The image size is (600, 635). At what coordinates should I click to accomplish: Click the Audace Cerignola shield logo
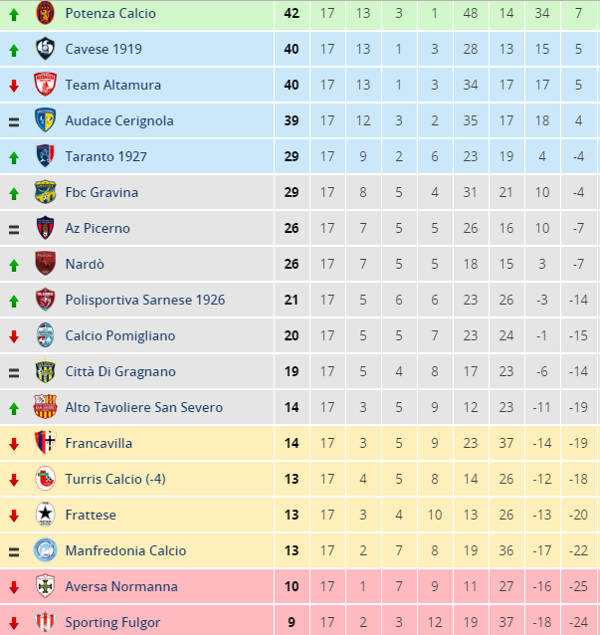(x=44, y=121)
